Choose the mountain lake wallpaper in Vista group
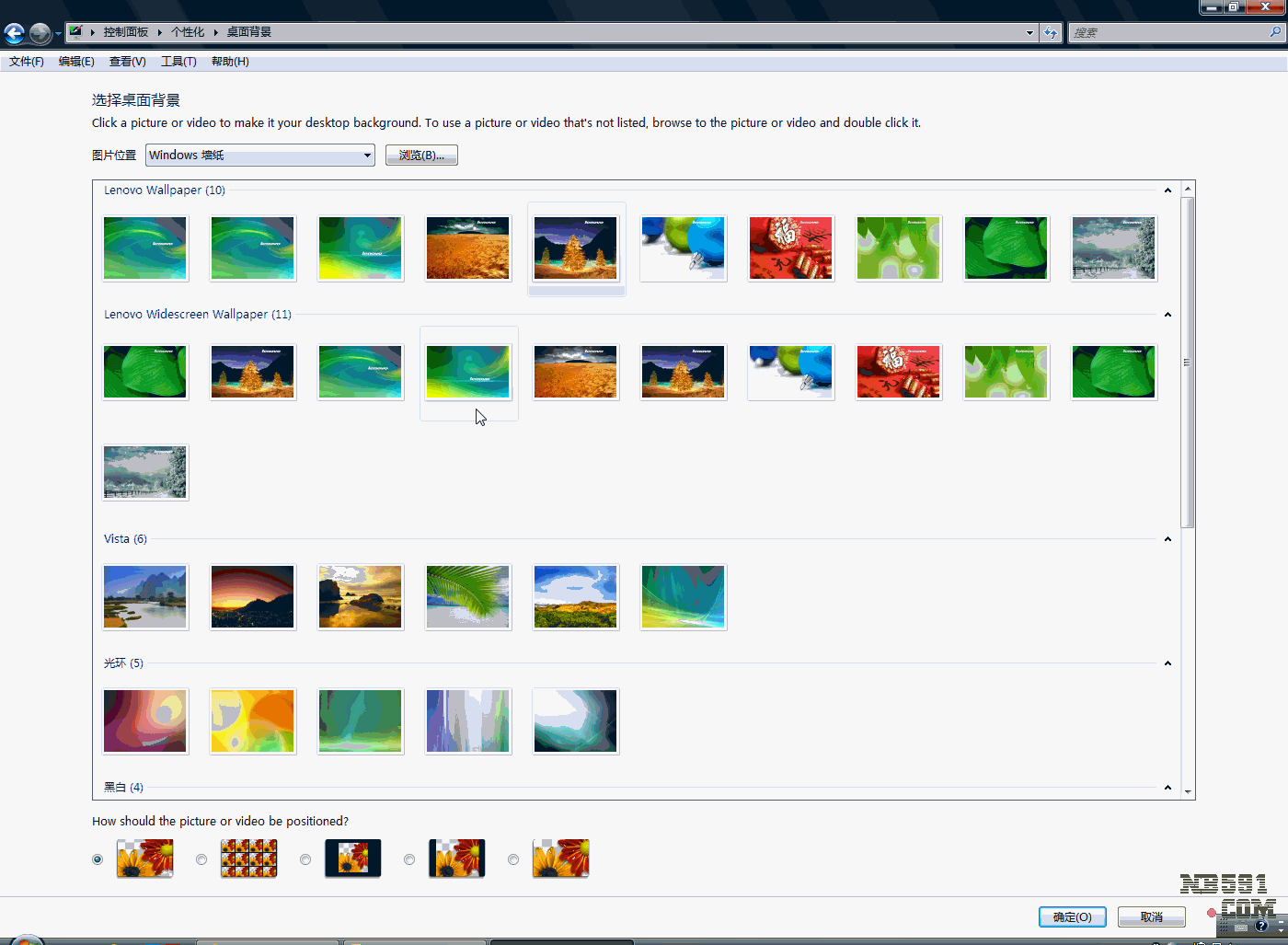The height and width of the screenshot is (945, 1288). point(145,597)
